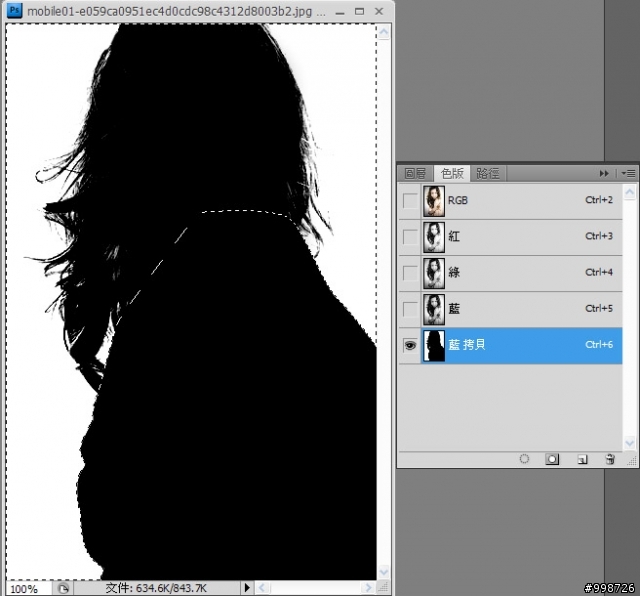640x596 pixels.
Task: Click the 藍 拷貝 channel name label
Action: [467, 345]
